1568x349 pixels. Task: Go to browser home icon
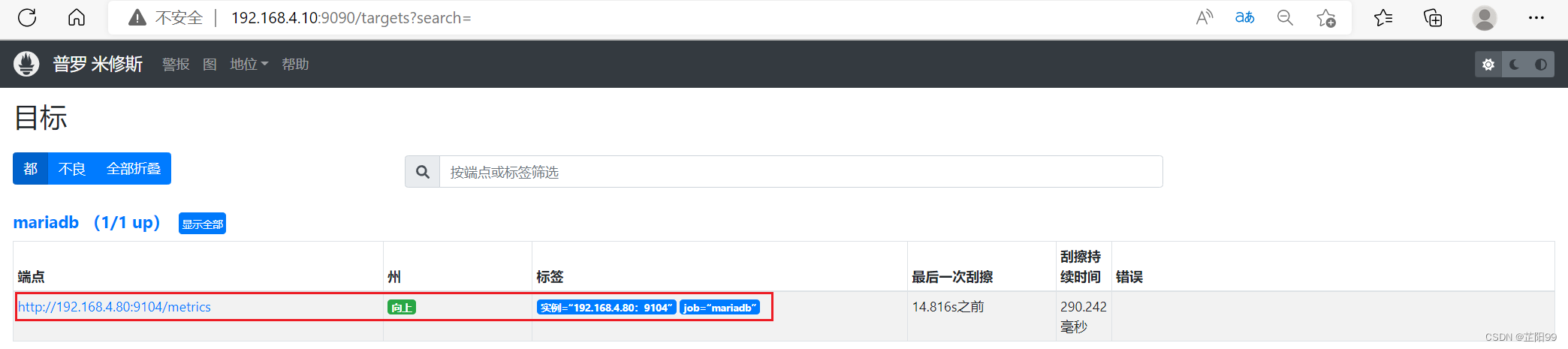coord(77,17)
